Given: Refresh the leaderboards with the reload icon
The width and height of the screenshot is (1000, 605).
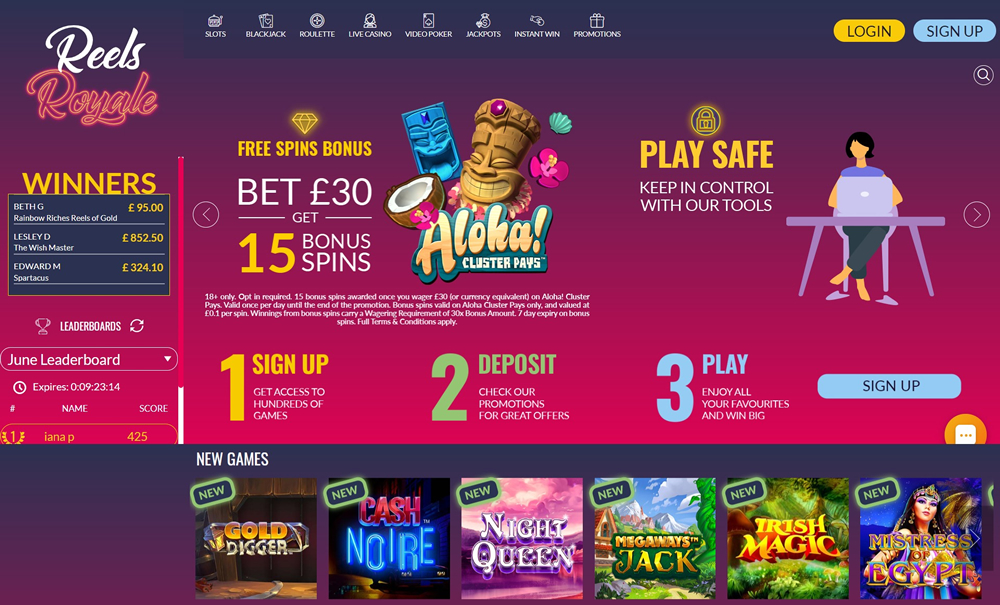Looking at the screenshot, I should [x=136, y=326].
